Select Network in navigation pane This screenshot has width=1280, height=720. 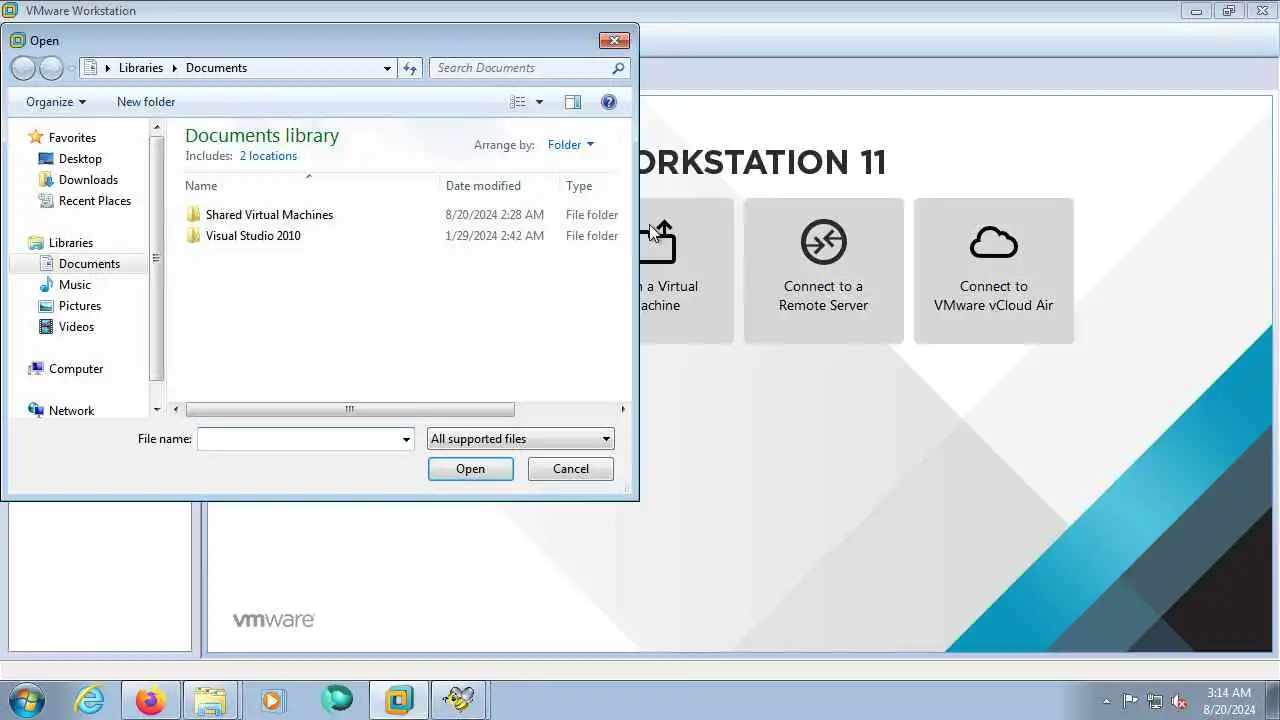point(71,411)
